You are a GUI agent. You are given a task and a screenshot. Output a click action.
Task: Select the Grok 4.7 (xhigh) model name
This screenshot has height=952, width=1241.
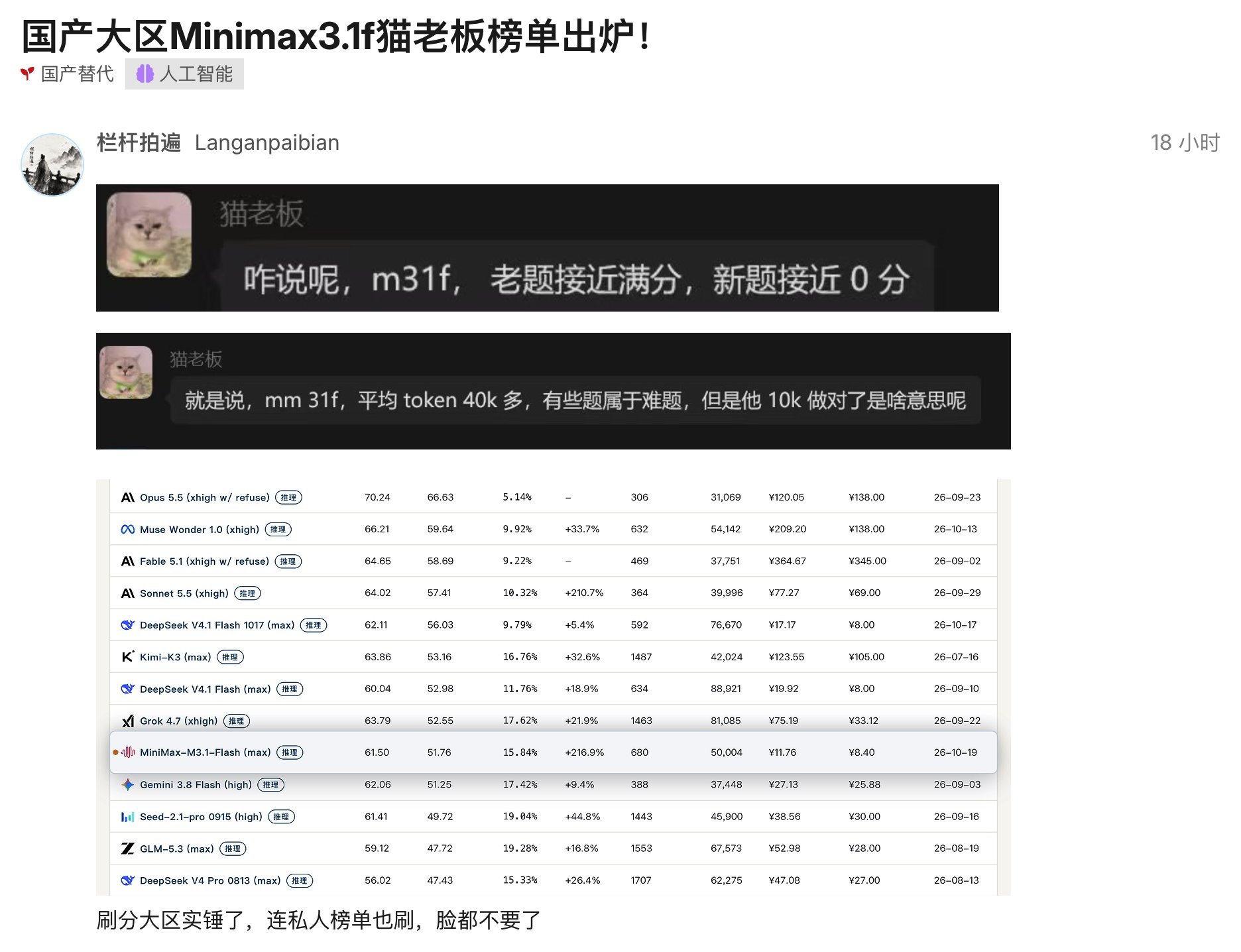[179, 721]
